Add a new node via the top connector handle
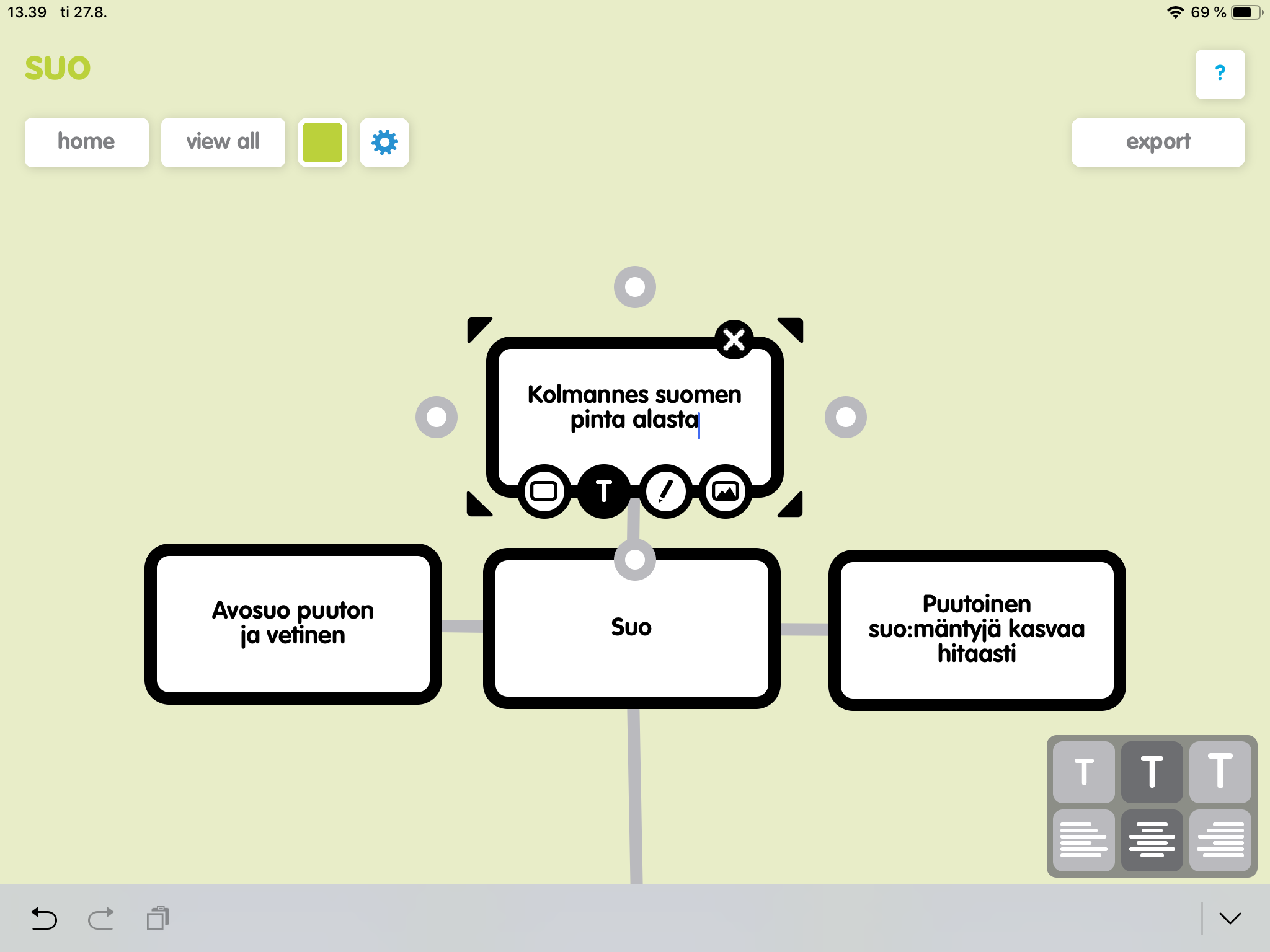The height and width of the screenshot is (952, 1270). pos(635,287)
